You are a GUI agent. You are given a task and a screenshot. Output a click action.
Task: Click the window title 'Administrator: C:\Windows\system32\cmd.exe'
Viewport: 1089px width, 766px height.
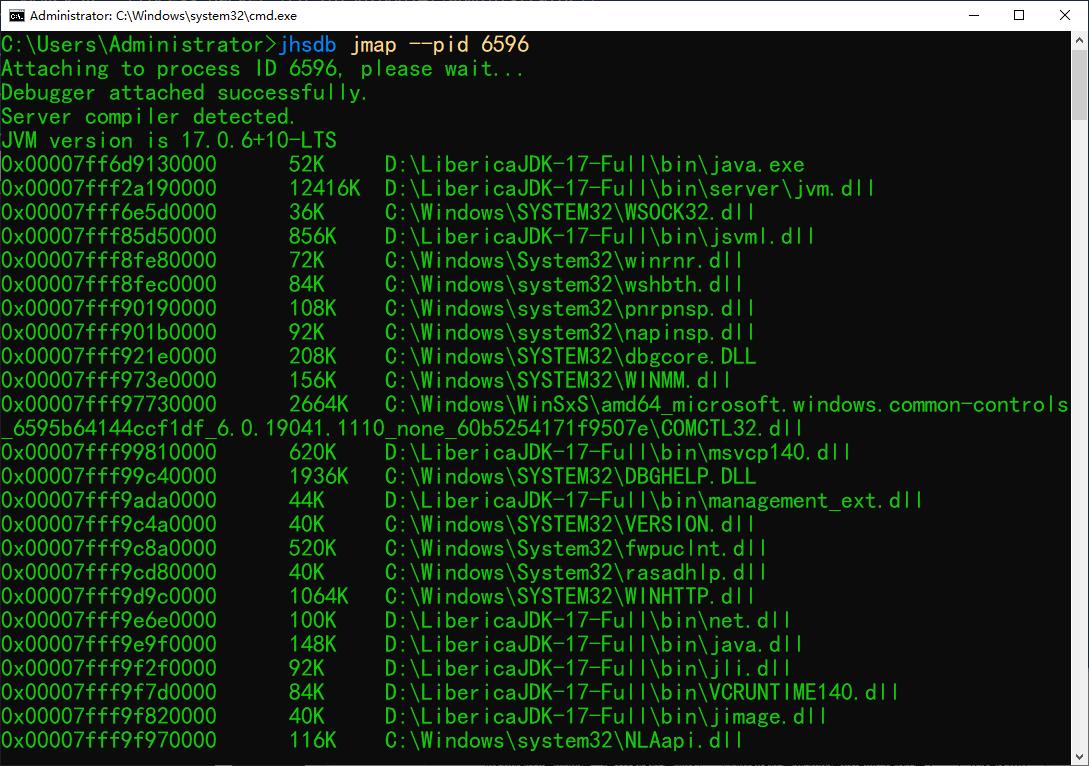[x=163, y=15]
